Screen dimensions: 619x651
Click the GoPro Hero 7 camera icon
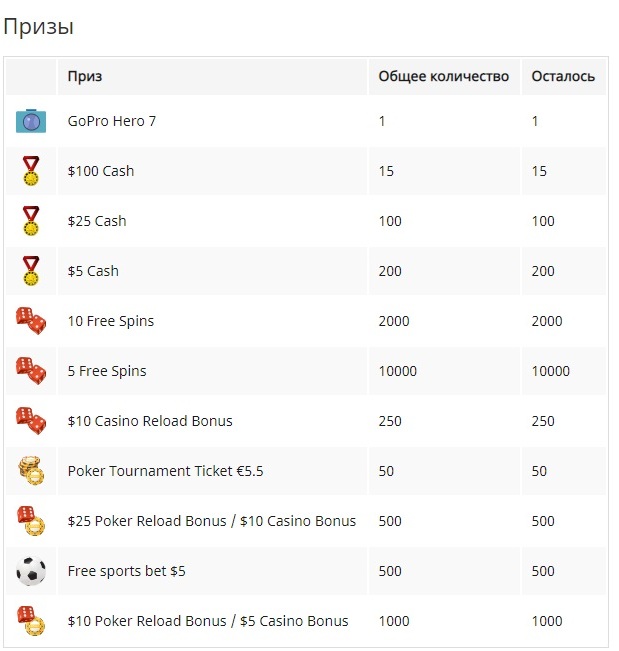click(31, 121)
